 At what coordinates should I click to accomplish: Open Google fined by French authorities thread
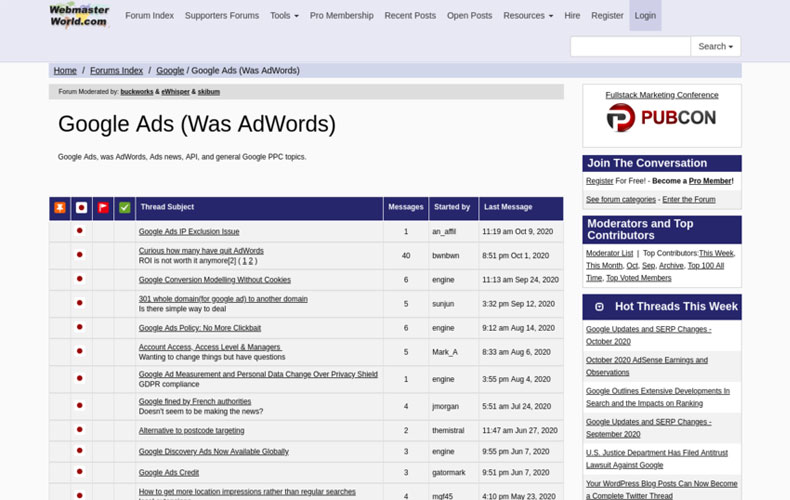(x=195, y=402)
